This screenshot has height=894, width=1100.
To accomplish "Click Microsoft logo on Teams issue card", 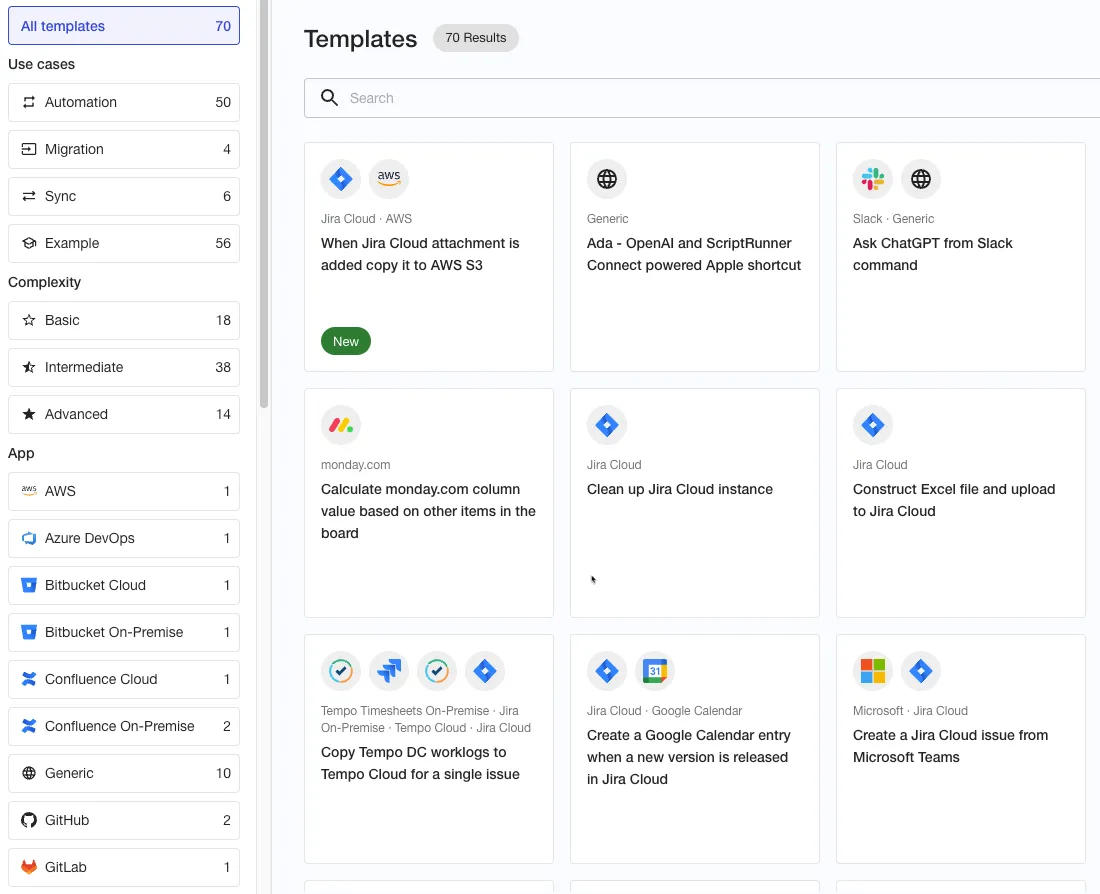I will pos(873,671).
